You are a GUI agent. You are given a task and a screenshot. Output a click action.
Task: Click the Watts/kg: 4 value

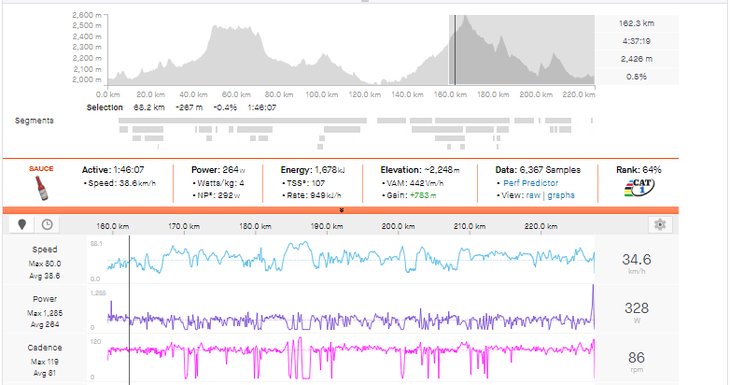point(221,183)
